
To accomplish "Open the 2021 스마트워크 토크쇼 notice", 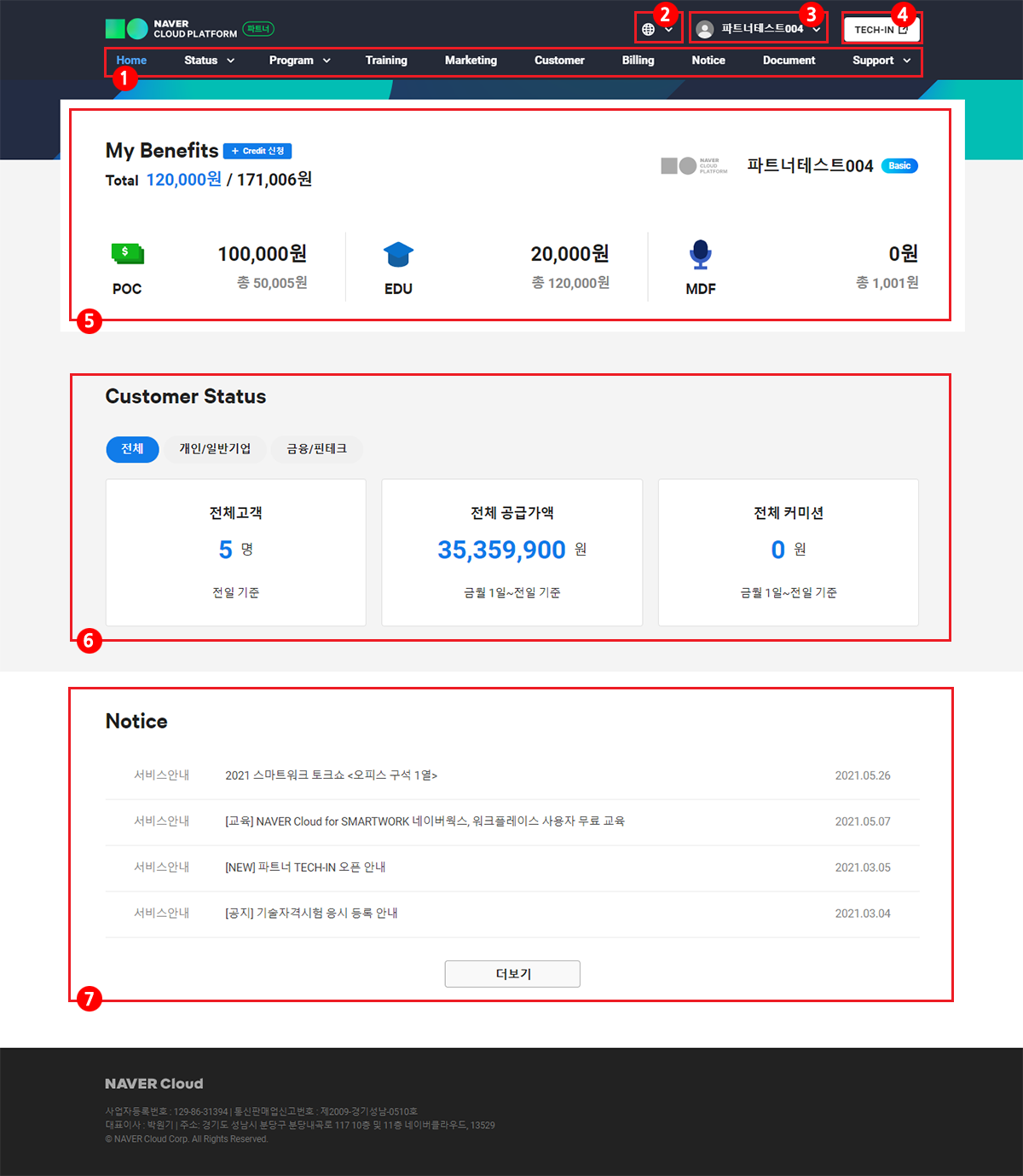I will tap(331, 775).
